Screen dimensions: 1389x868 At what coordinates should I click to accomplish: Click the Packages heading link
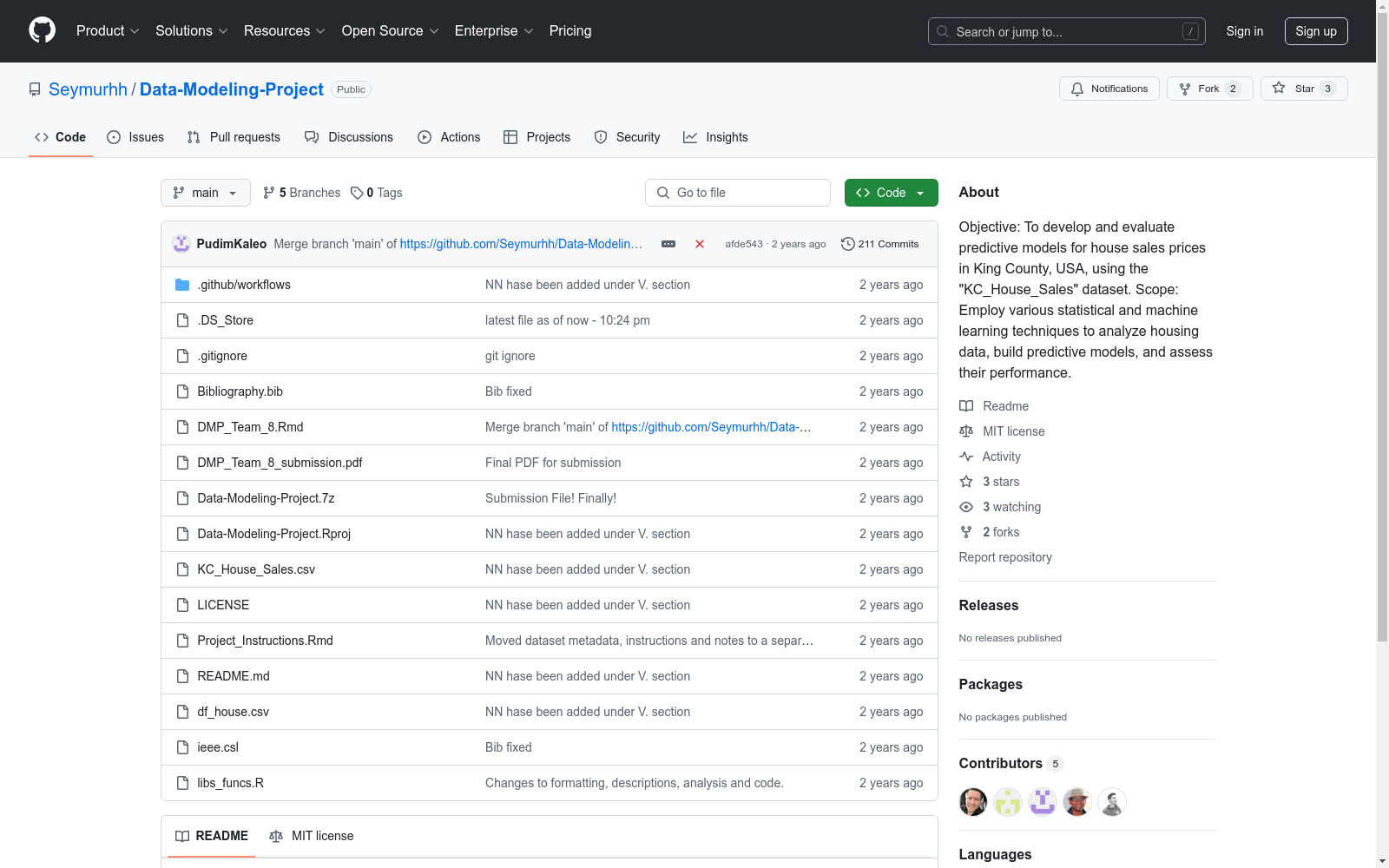[x=991, y=685]
